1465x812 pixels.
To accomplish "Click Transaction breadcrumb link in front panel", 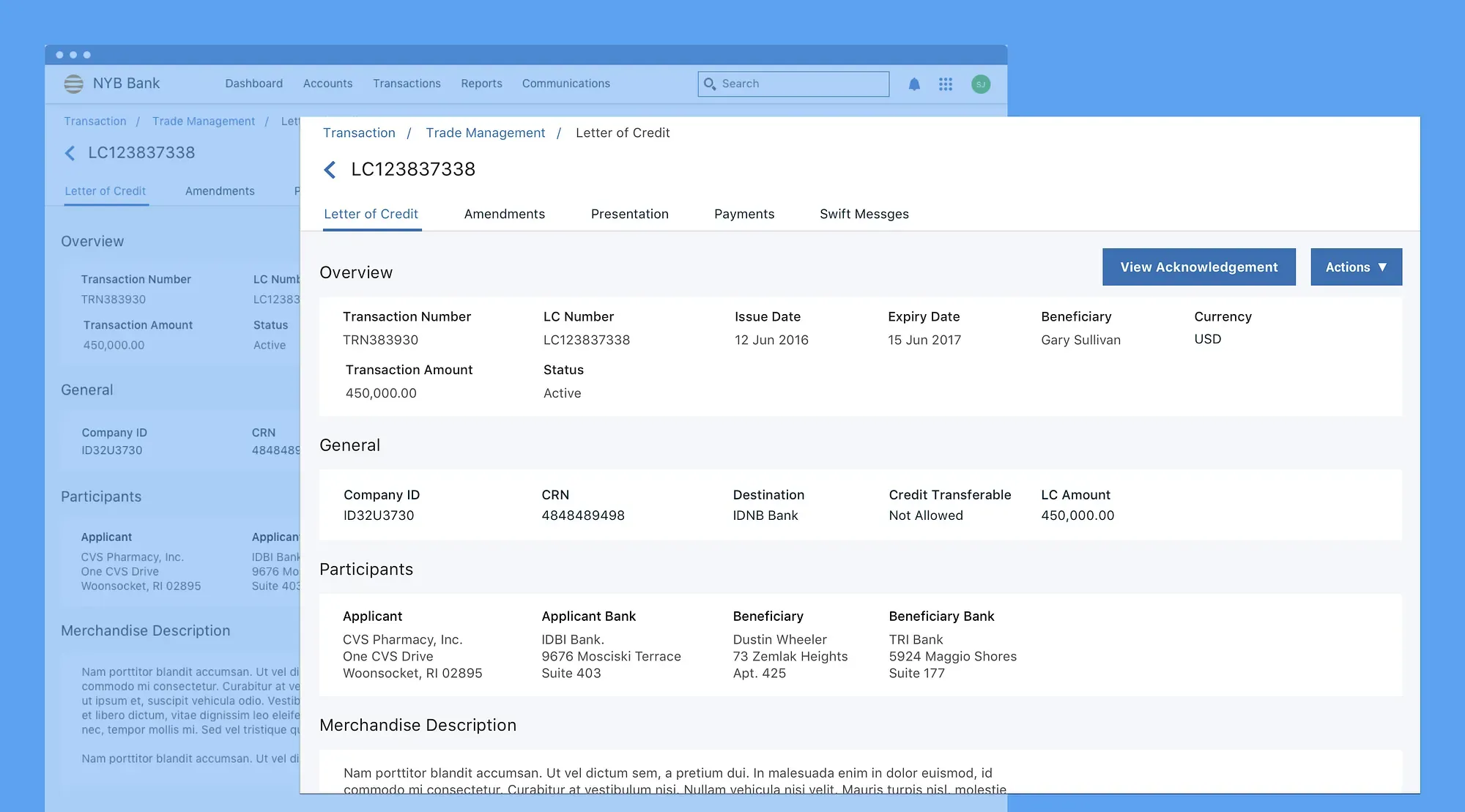I will (x=359, y=133).
